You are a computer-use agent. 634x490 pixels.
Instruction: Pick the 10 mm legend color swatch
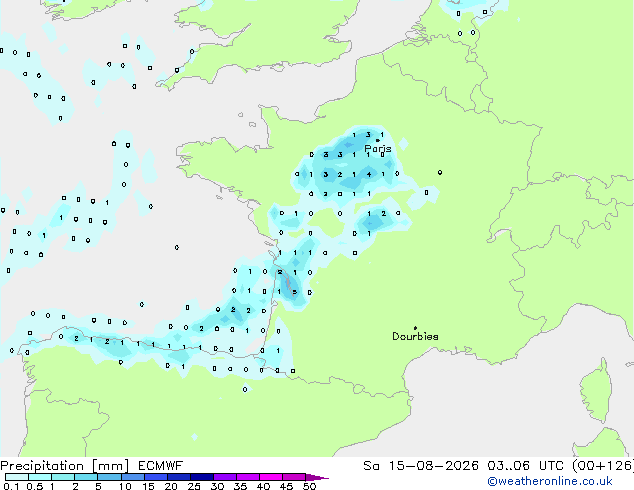(x=132, y=477)
